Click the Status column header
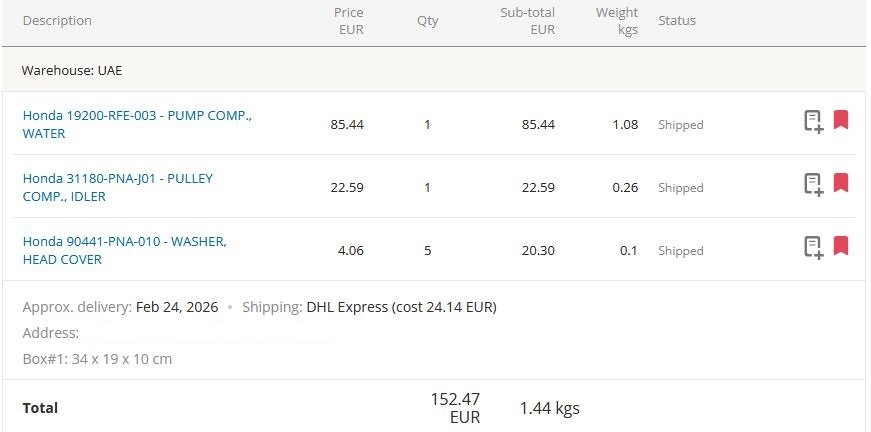The image size is (871, 432). click(677, 20)
